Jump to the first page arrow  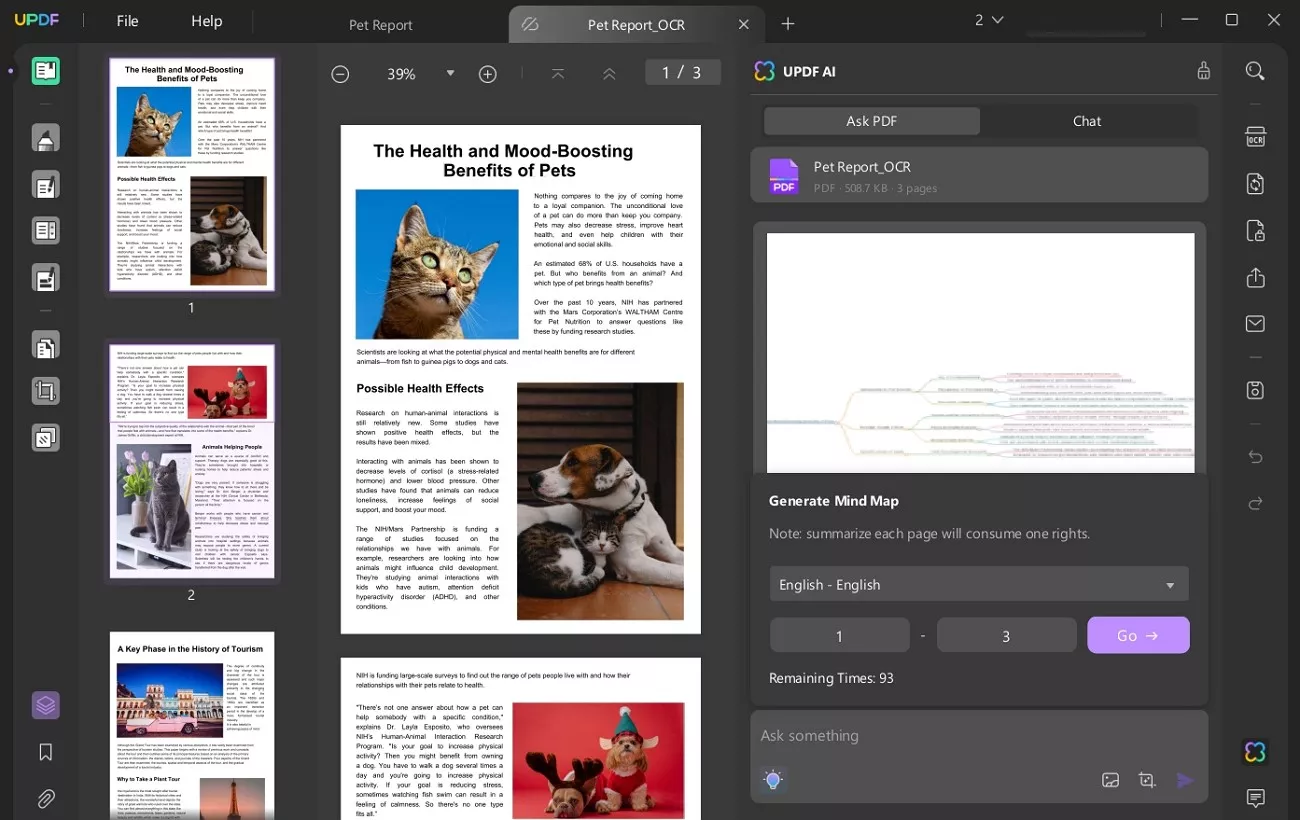point(558,74)
